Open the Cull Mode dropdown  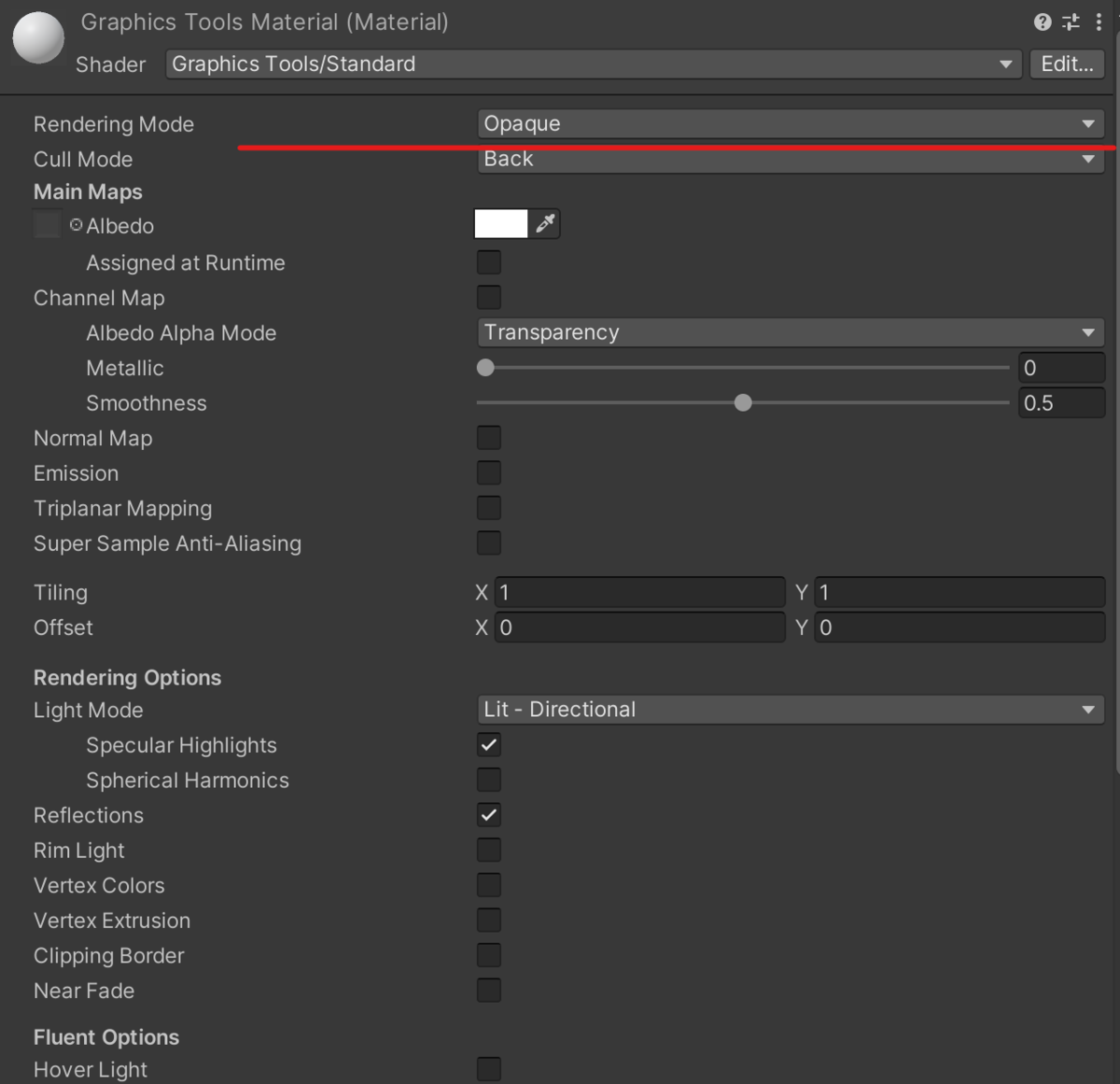[x=790, y=159]
